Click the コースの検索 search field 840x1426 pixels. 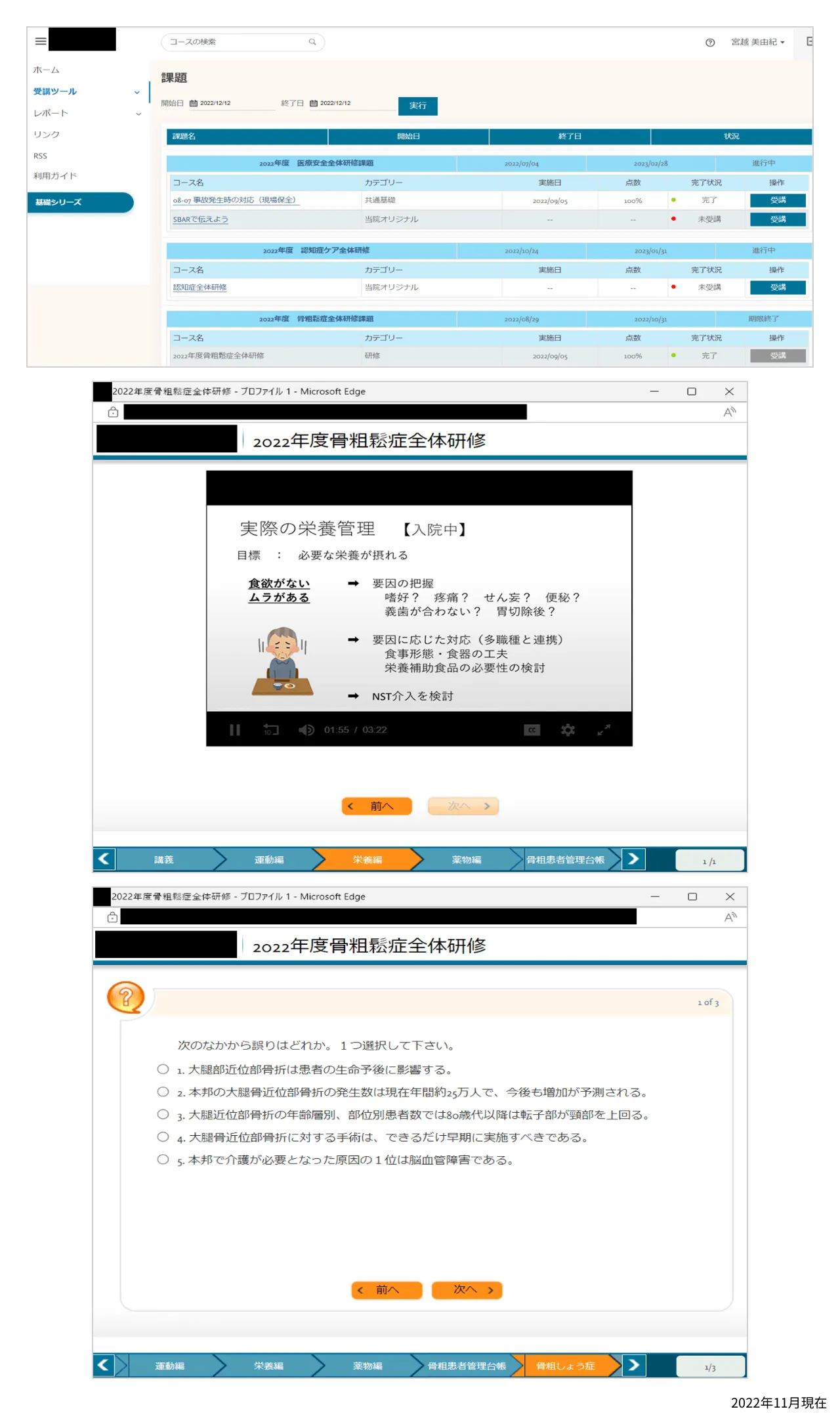click(236, 42)
